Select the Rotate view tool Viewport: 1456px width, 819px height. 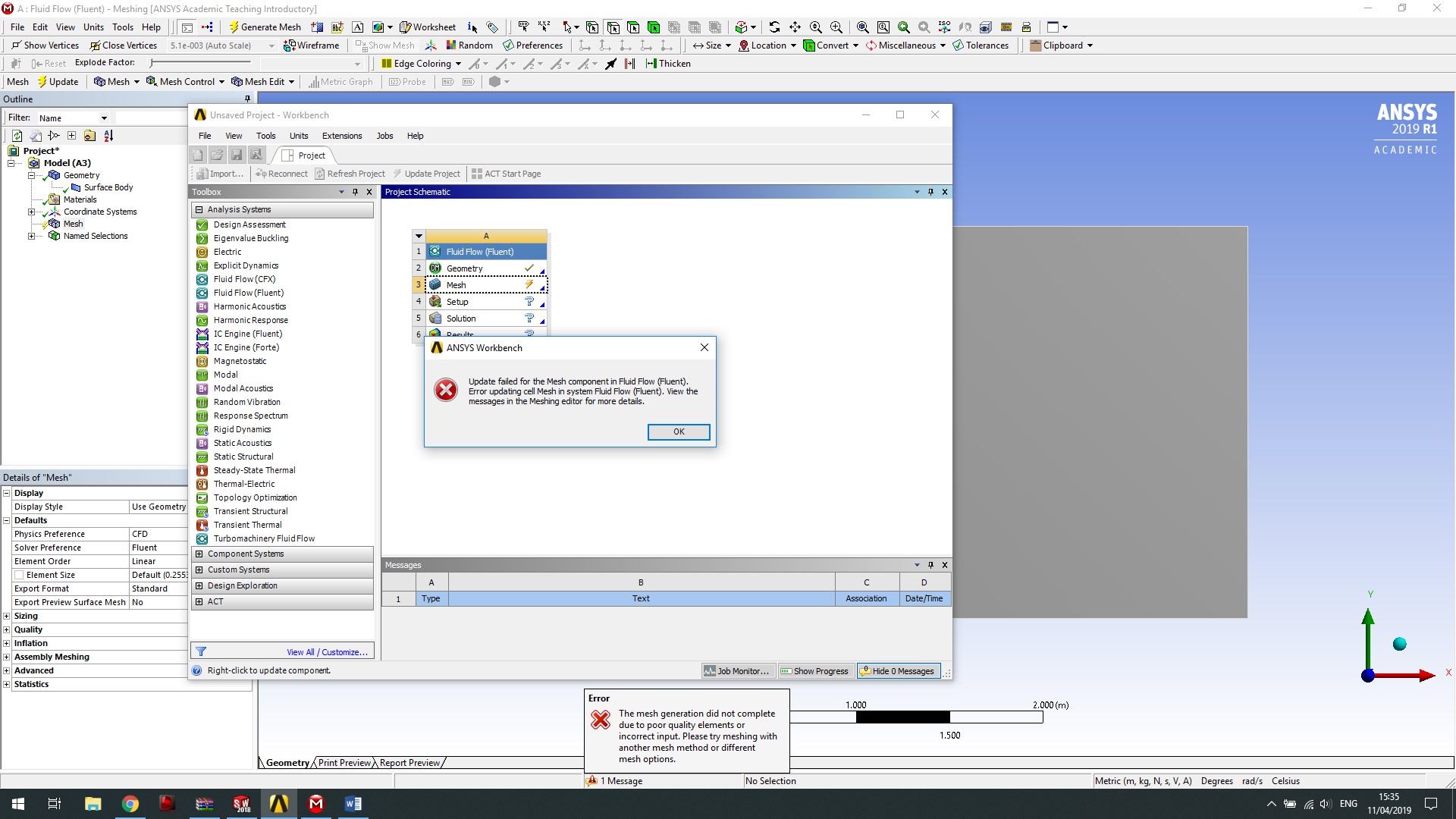click(x=774, y=27)
